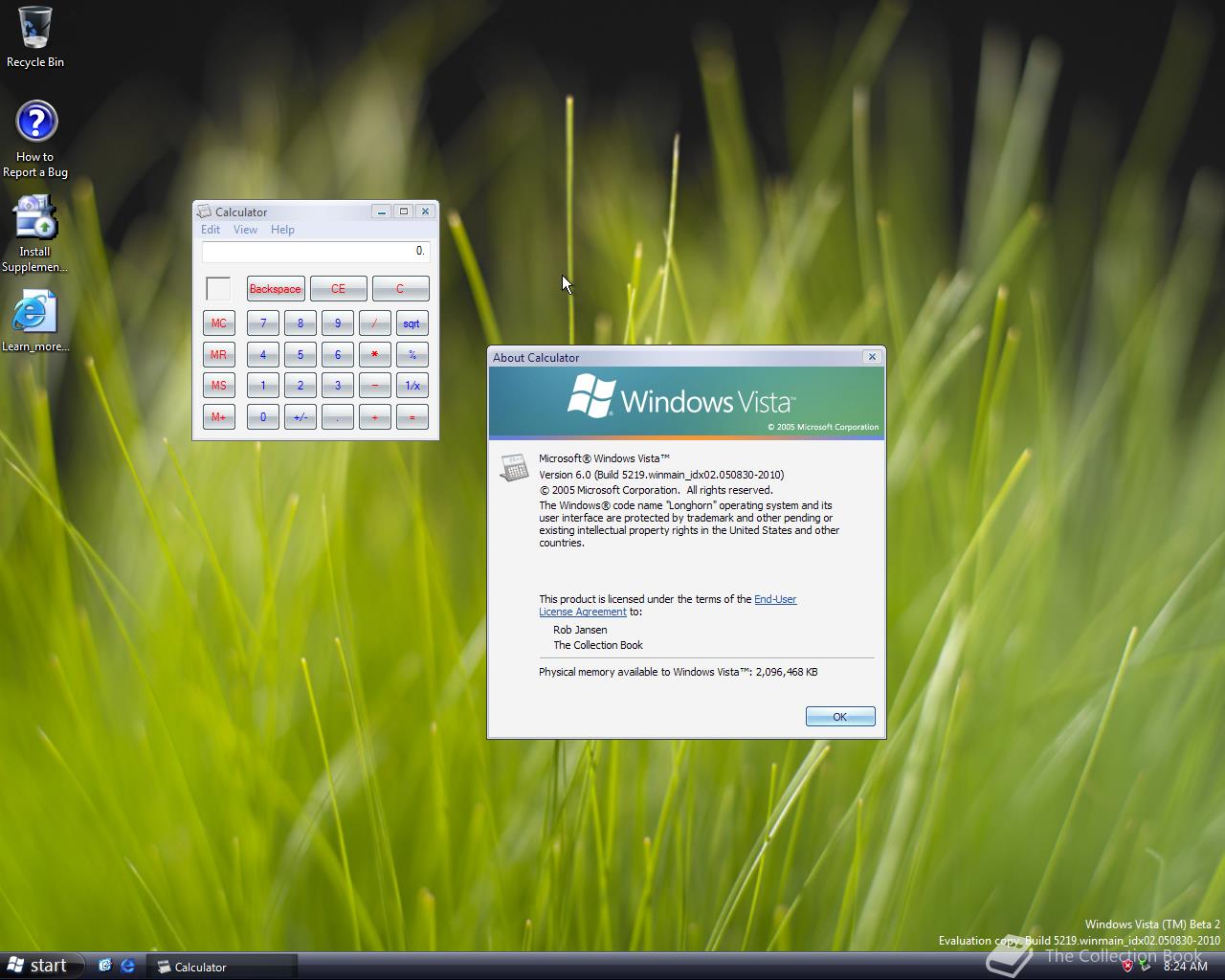Image resolution: width=1225 pixels, height=980 pixels.
Task: Close the About Calculator dialog
Action: coord(872,357)
